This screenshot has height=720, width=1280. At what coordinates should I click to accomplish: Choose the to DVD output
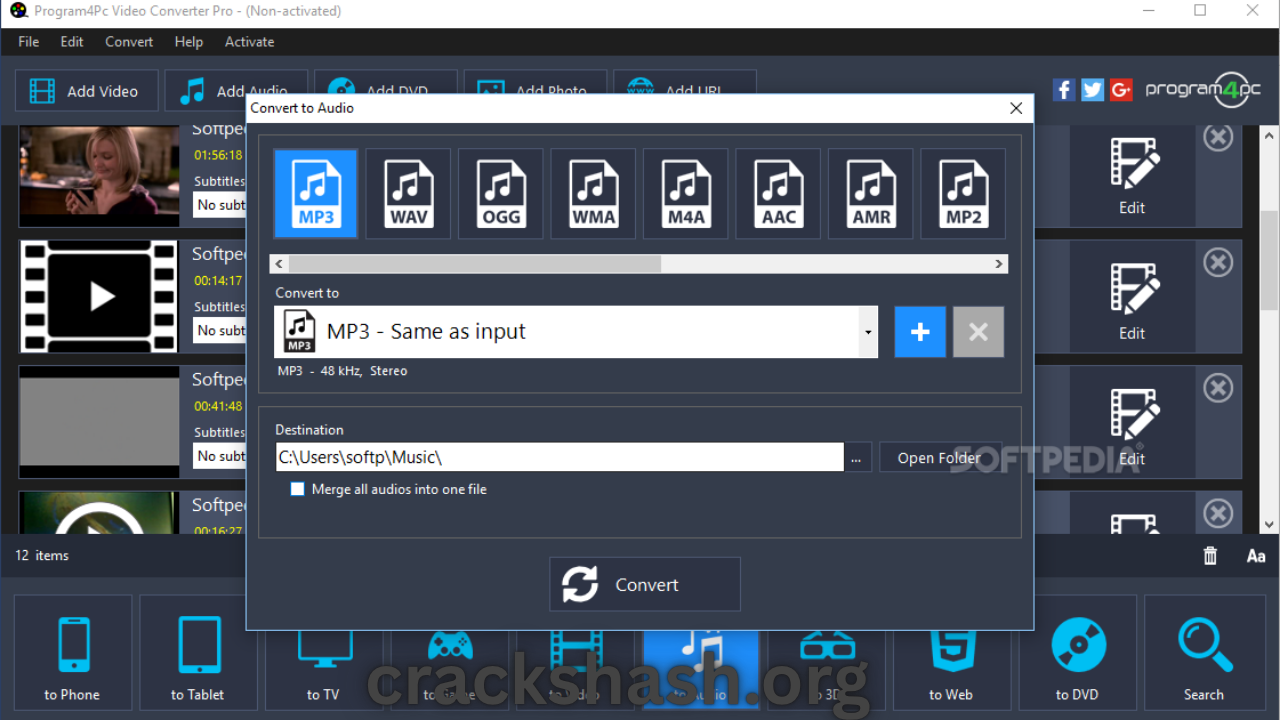click(1077, 652)
